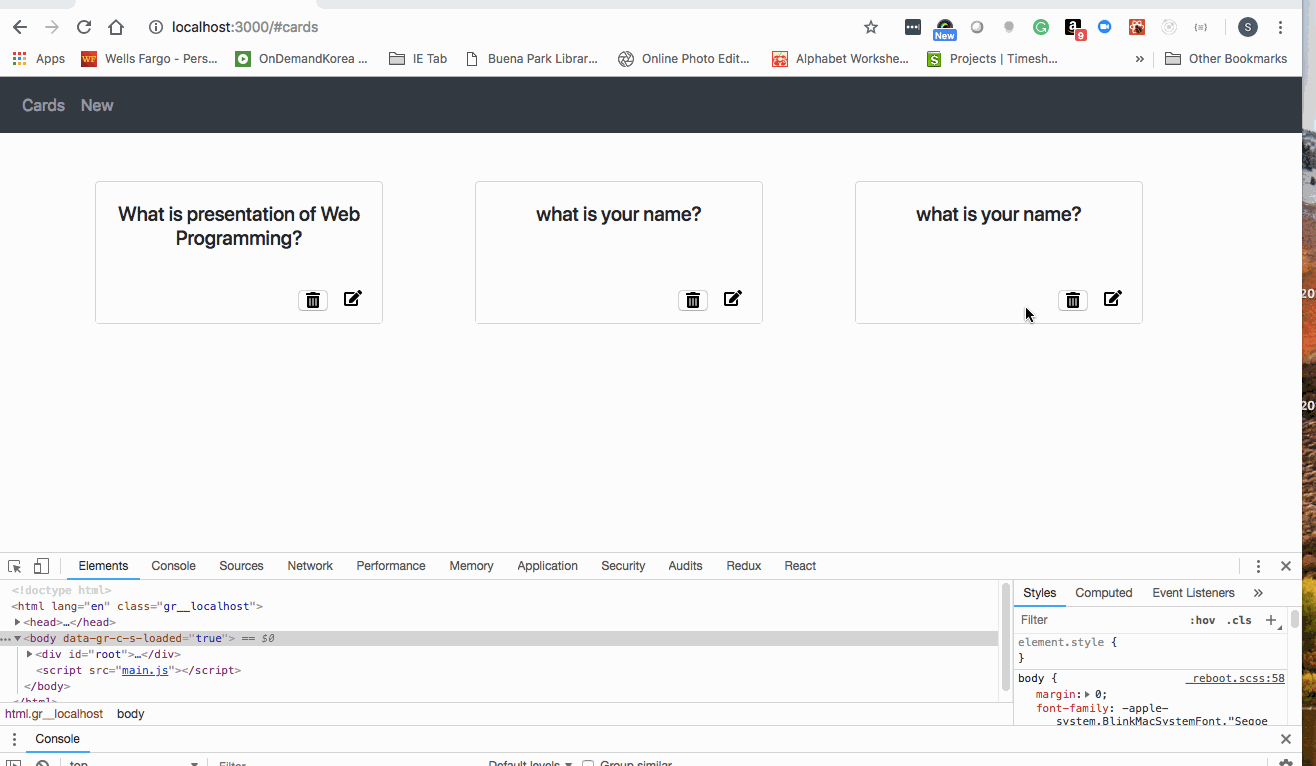The height and width of the screenshot is (766, 1316).
Task: Open the 'Default levels' dropdown in Console
Action: (x=529, y=762)
